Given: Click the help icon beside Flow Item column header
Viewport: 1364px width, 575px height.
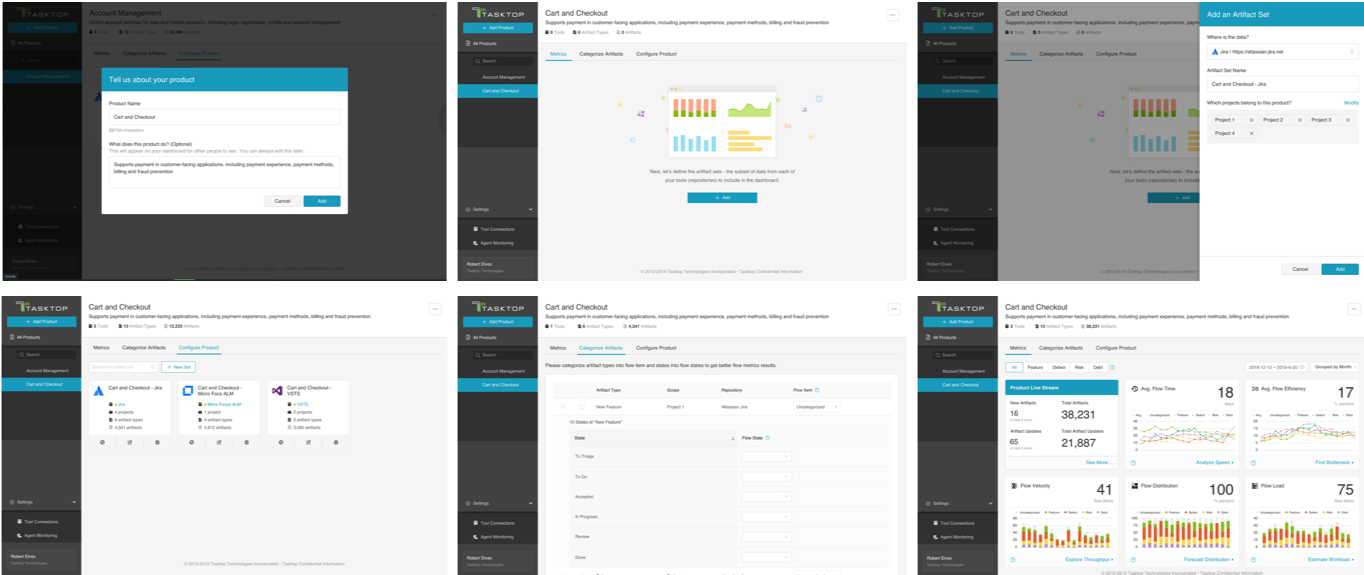Looking at the screenshot, I should (x=817, y=390).
